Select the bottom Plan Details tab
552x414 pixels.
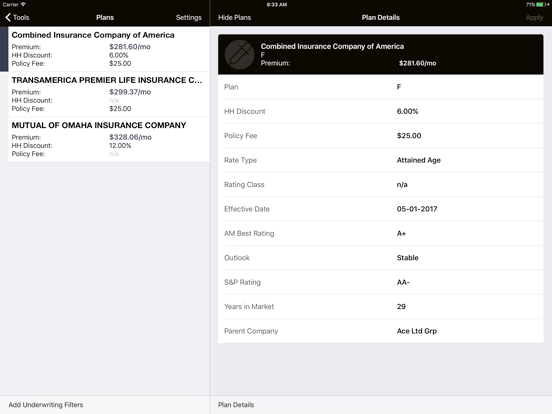(236, 404)
